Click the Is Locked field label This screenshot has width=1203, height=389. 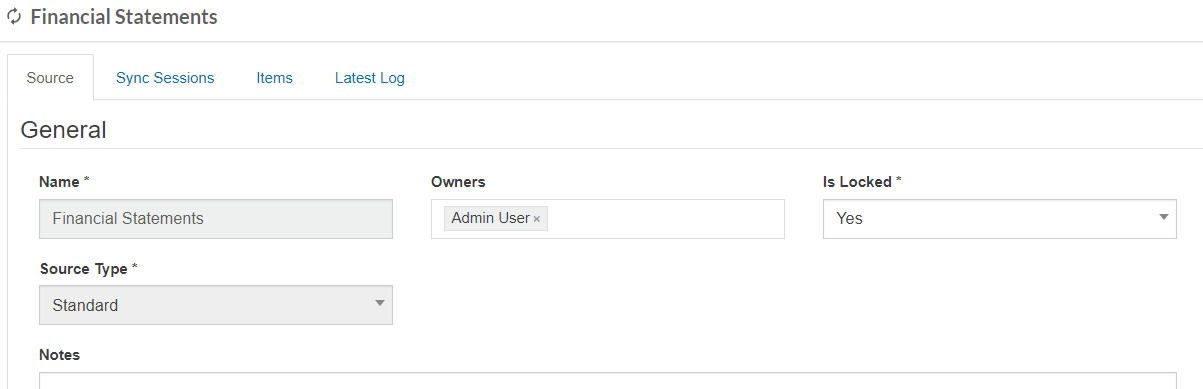[862, 182]
